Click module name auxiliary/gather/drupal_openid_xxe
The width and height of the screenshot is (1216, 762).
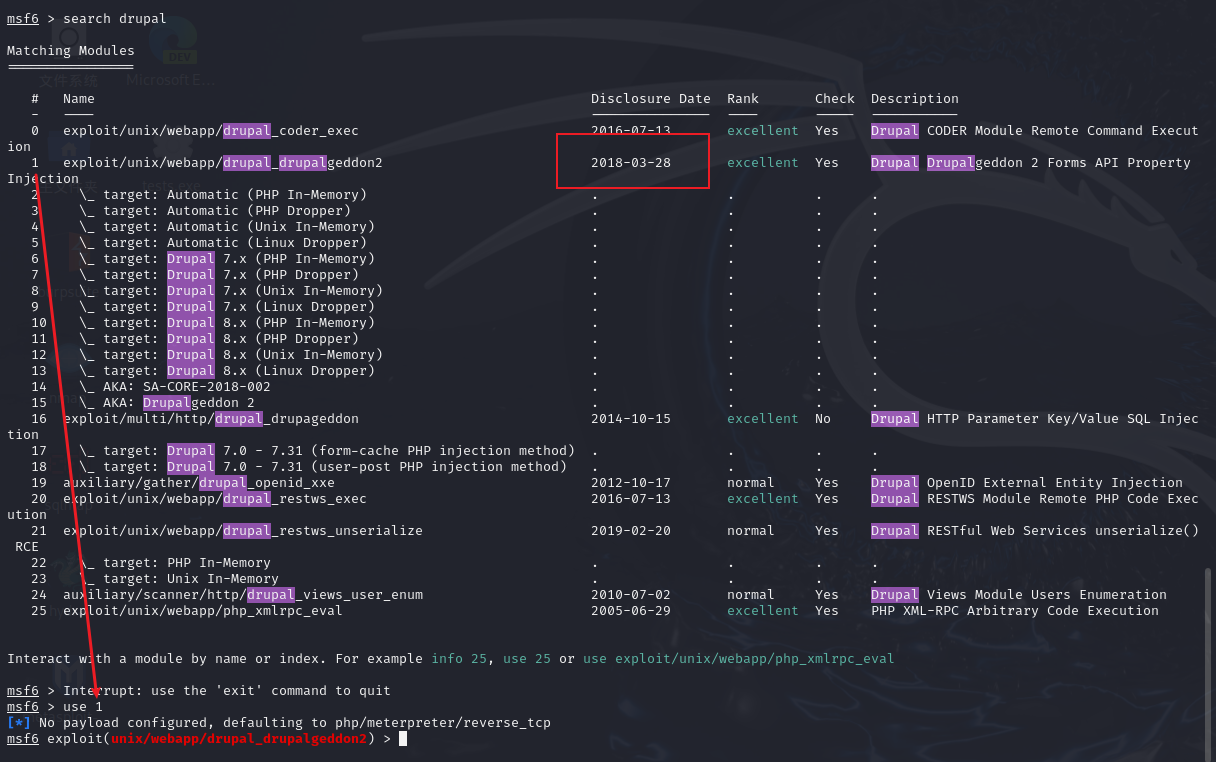pyautogui.click(x=199, y=483)
